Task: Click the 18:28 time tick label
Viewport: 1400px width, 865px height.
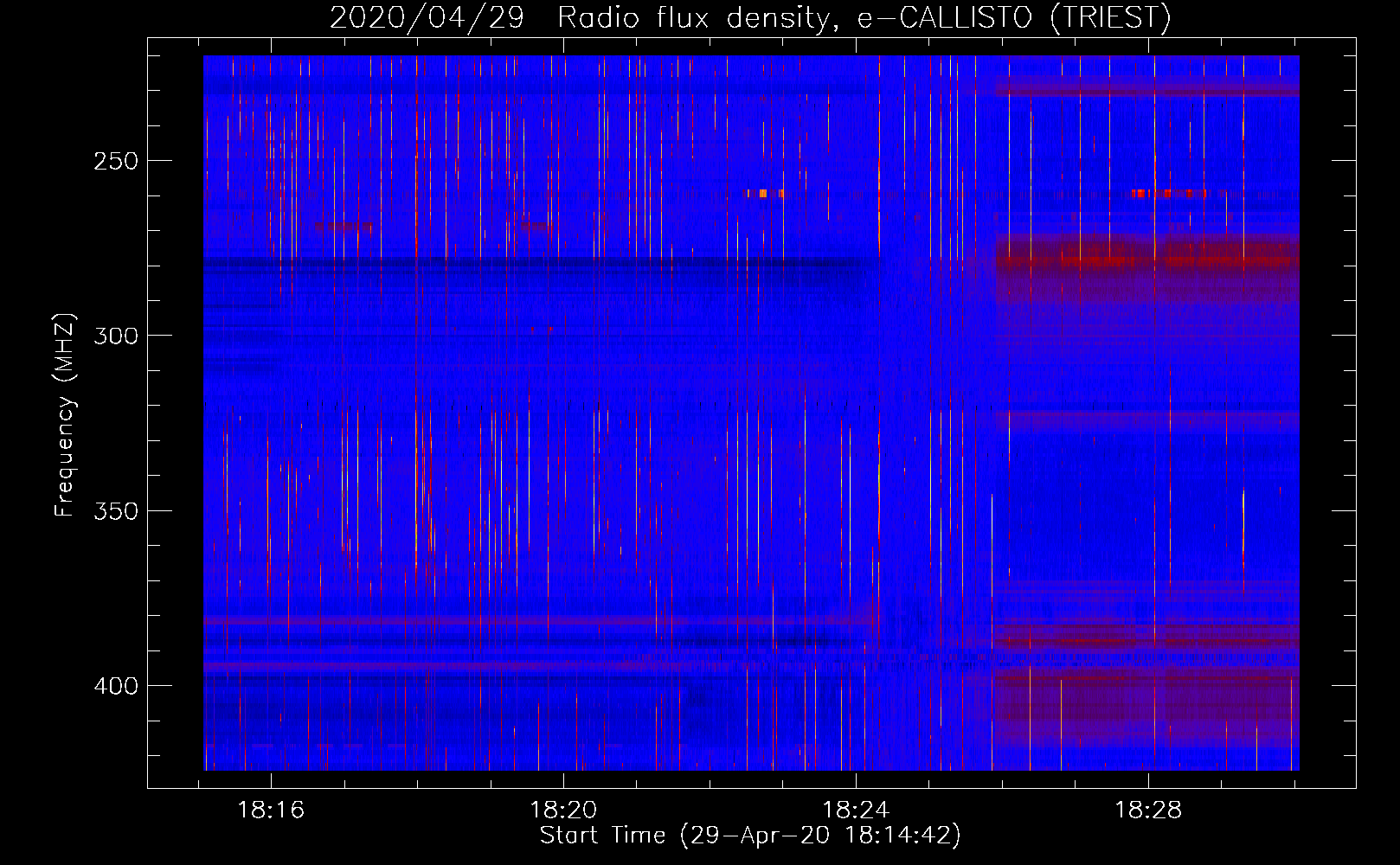Action: pyautogui.click(x=1148, y=811)
